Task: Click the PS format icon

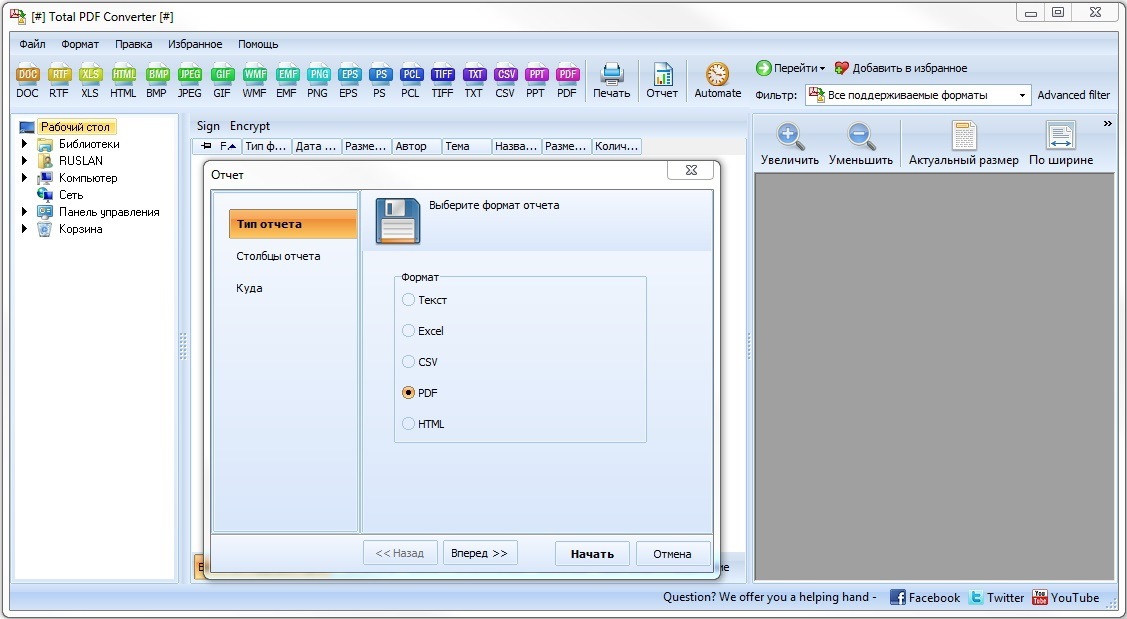Action: pyautogui.click(x=380, y=81)
